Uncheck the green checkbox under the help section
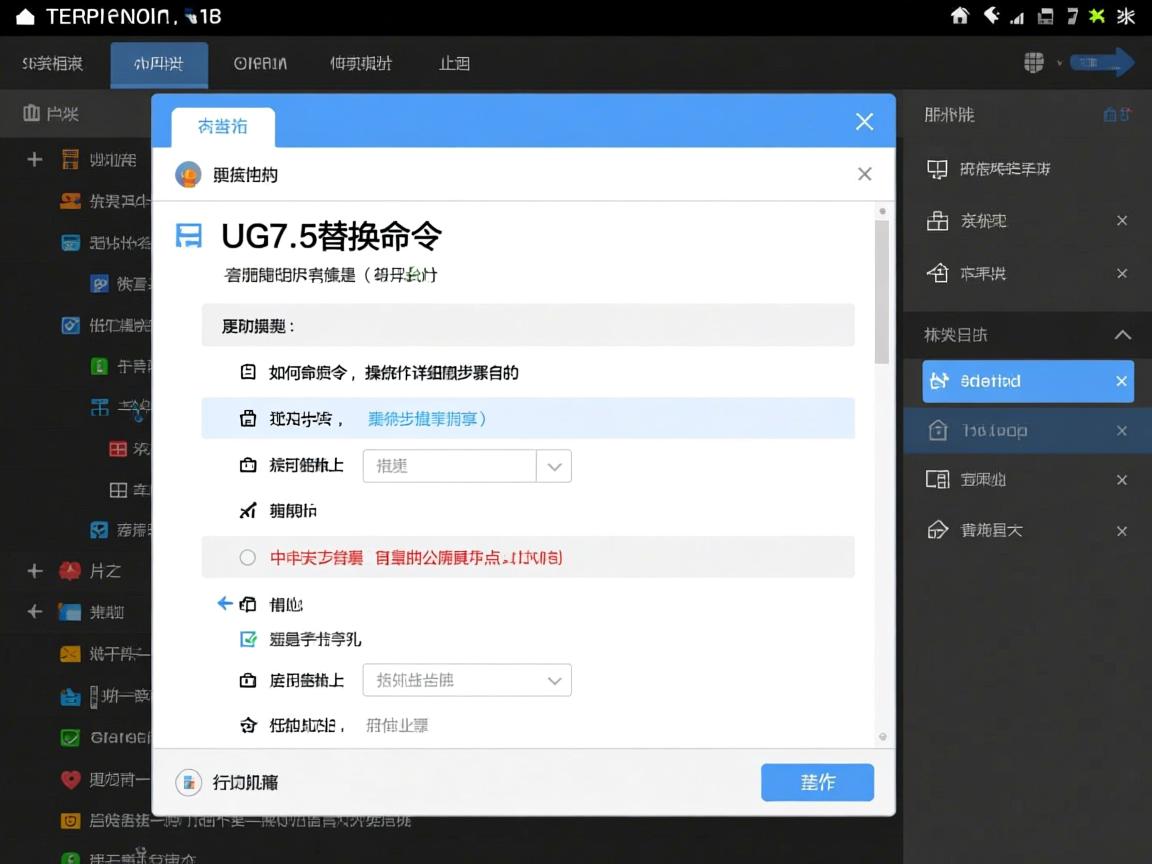 [x=248, y=639]
